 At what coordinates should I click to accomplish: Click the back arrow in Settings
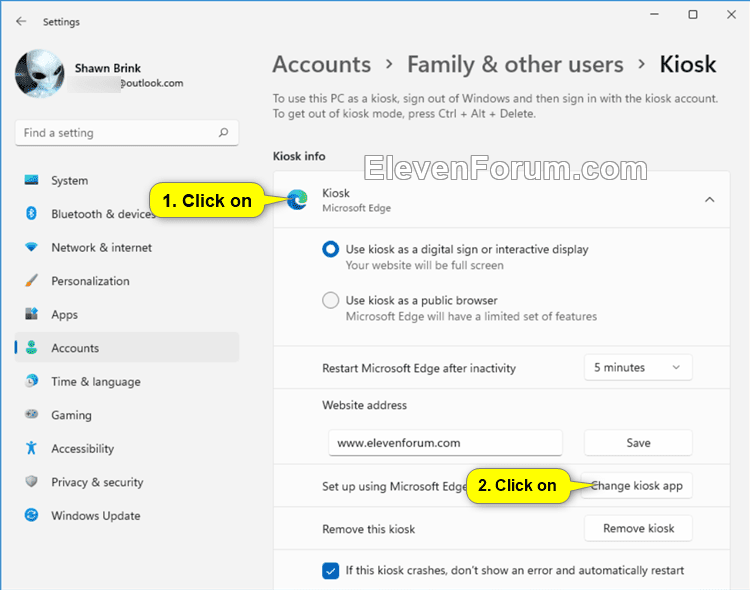pos(21,22)
